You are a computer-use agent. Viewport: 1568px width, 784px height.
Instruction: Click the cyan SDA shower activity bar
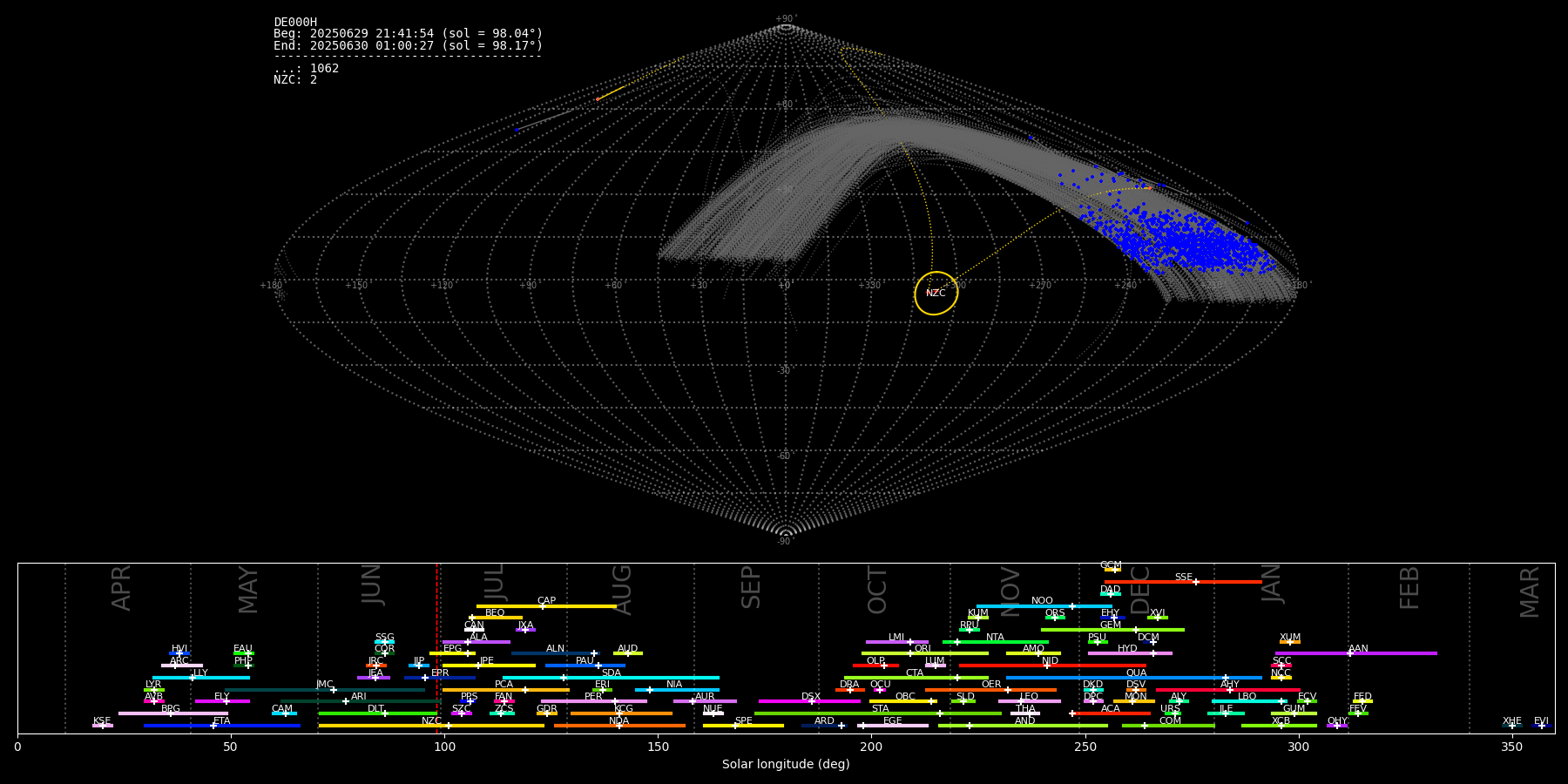(611, 678)
